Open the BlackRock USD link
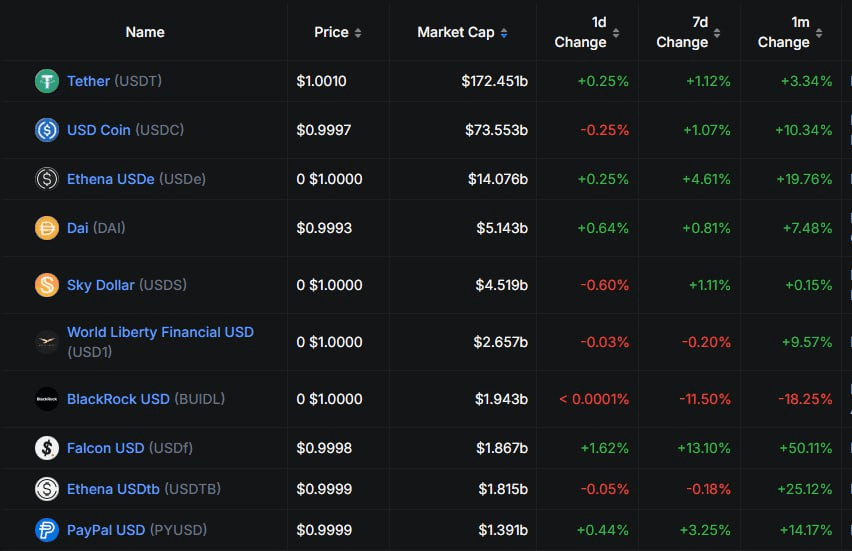Screen dimensions: 852x551 click(118, 399)
